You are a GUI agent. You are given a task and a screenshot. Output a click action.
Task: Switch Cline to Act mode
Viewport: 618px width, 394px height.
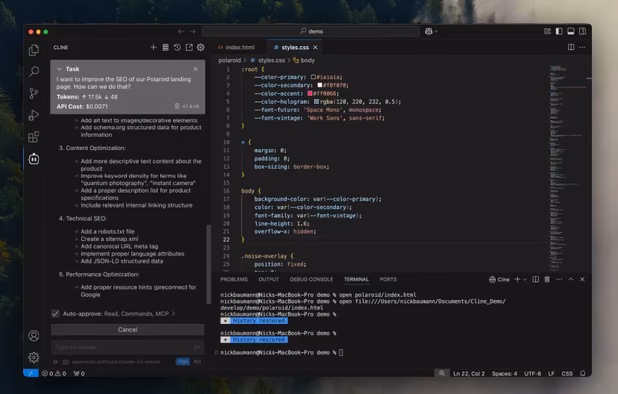point(197,362)
